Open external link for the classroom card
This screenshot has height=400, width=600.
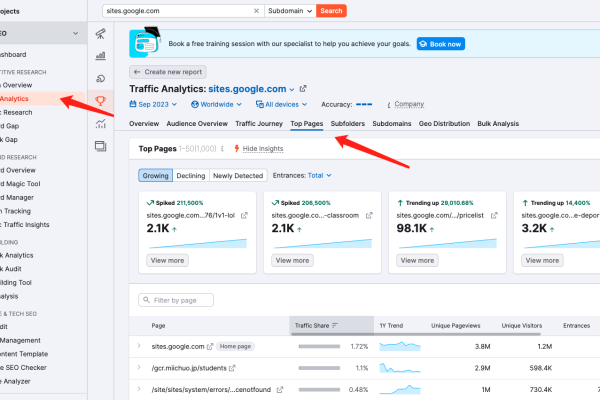tap(369, 216)
